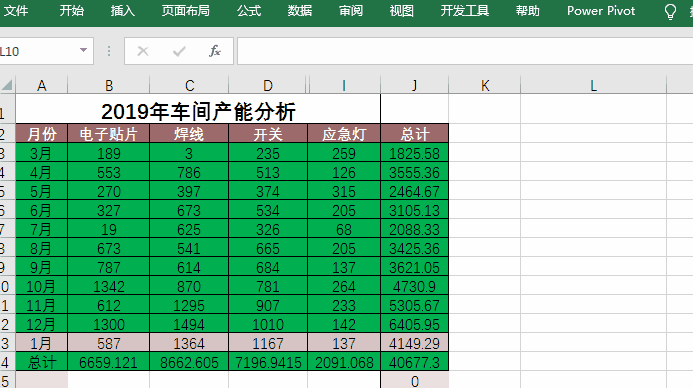
Task: Select column K header
Action: coord(485,85)
